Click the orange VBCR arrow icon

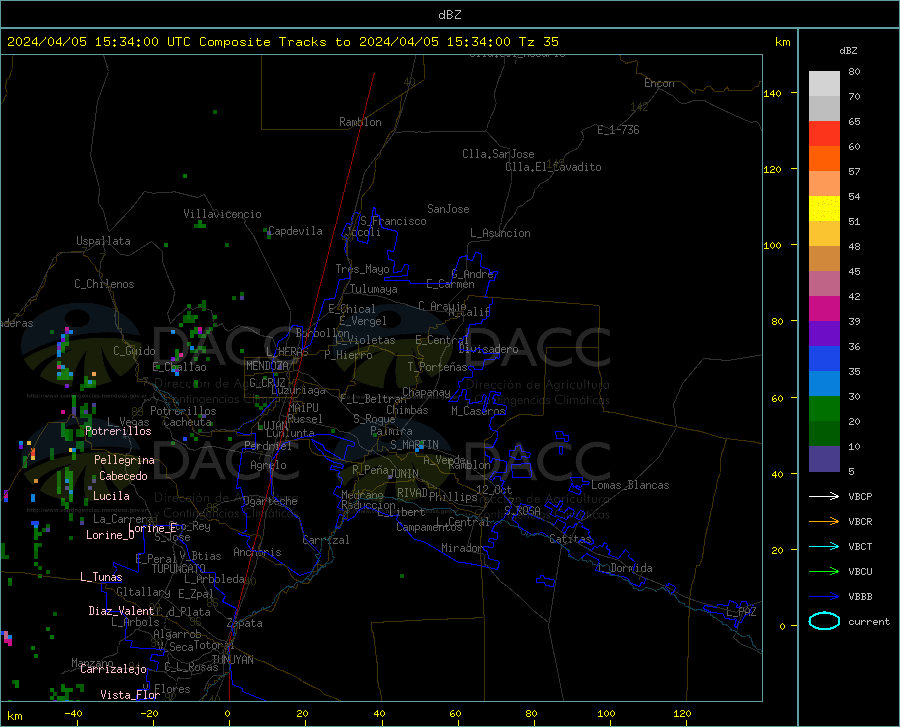point(824,522)
